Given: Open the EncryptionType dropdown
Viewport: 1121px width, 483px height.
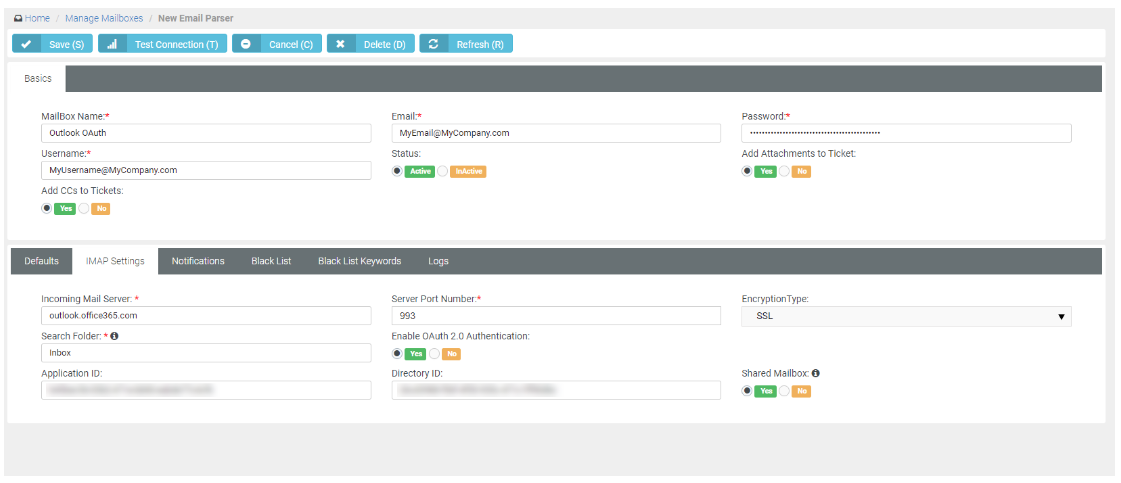Looking at the screenshot, I should (905, 317).
